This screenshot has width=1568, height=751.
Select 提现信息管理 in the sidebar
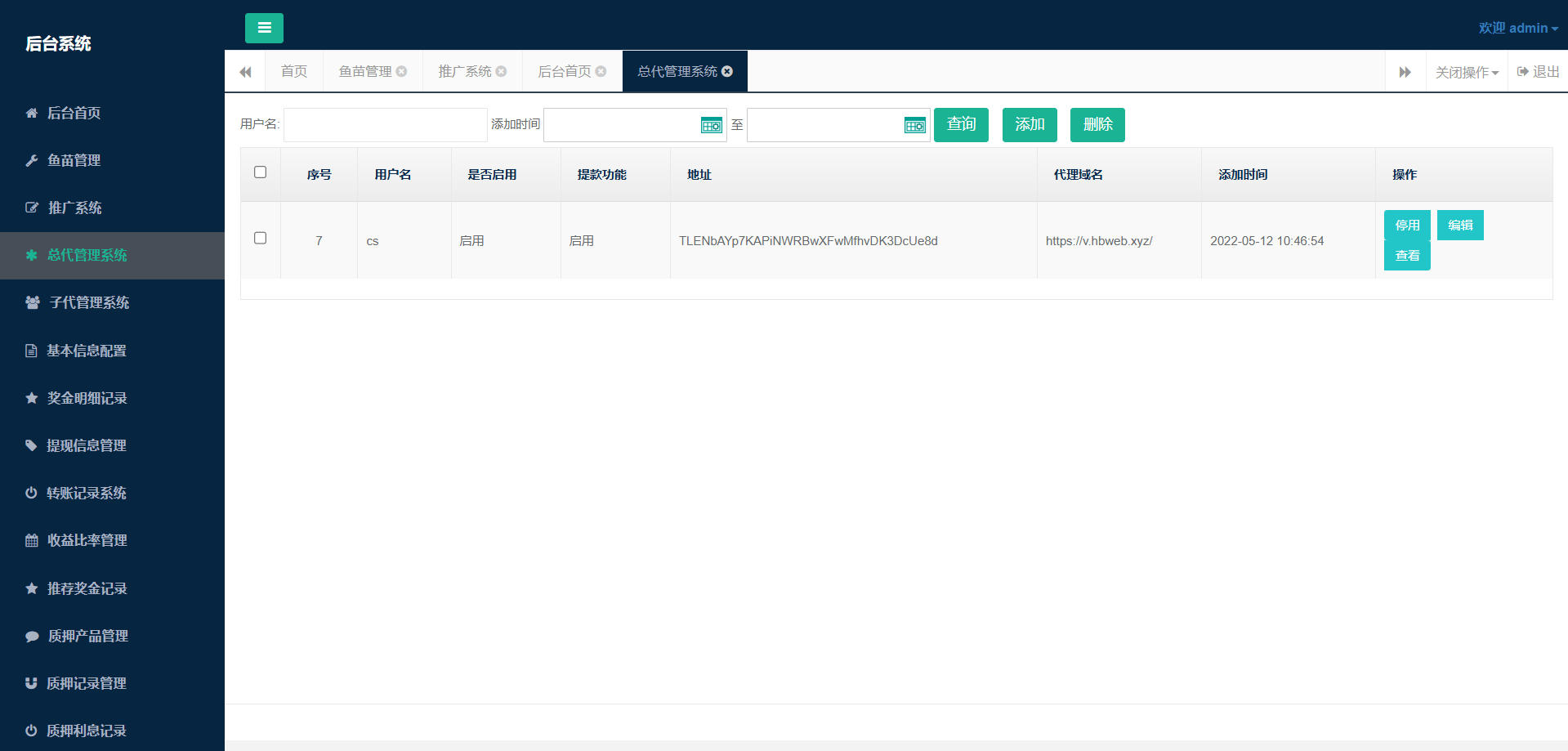[86, 445]
